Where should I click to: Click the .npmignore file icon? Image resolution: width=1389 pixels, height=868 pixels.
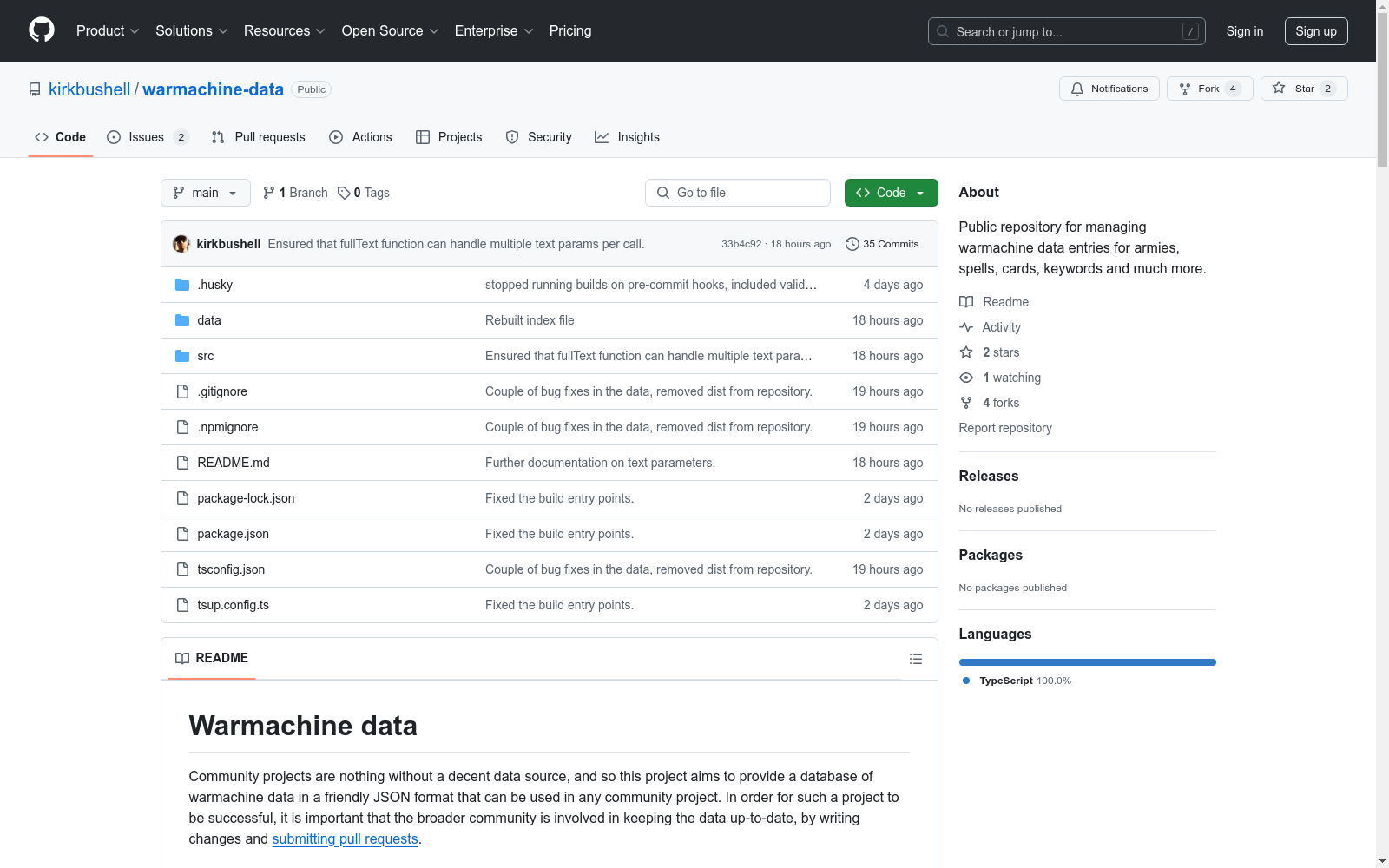tap(182, 427)
